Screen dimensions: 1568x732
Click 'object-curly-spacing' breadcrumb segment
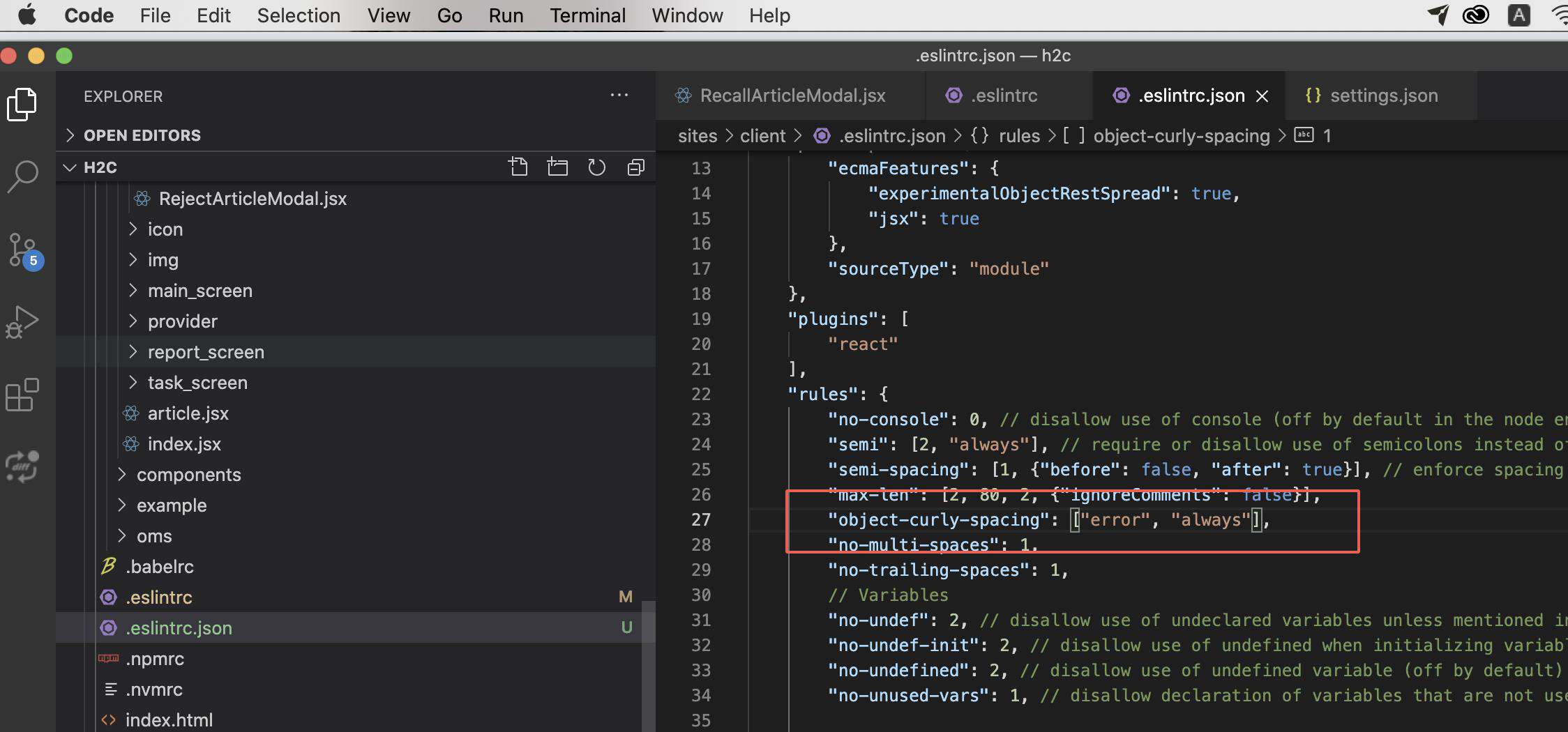pyautogui.click(x=1181, y=135)
